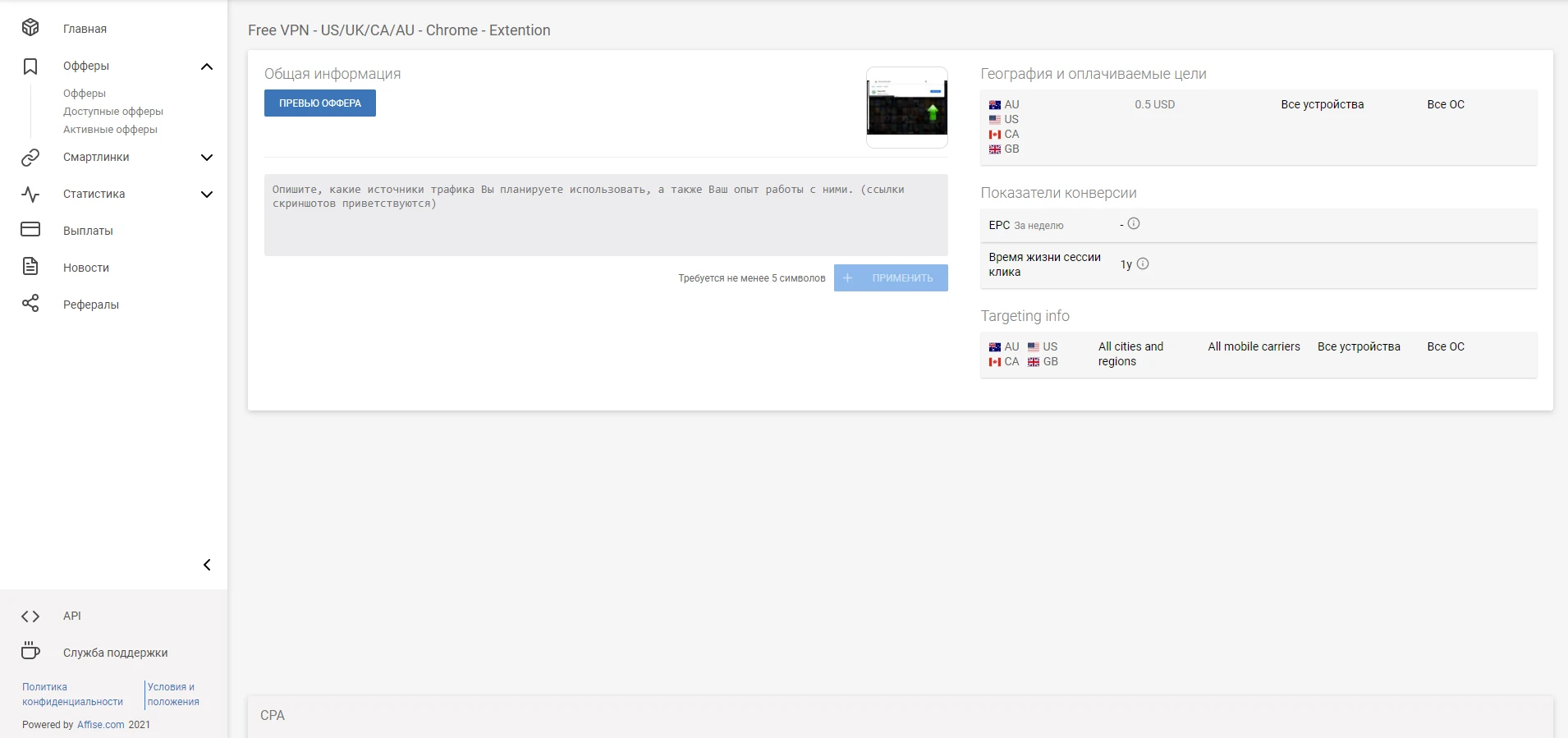Open Рефералы in the sidebar
The height and width of the screenshot is (738, 1568).
pyautogui.click(x=91, y=305)
